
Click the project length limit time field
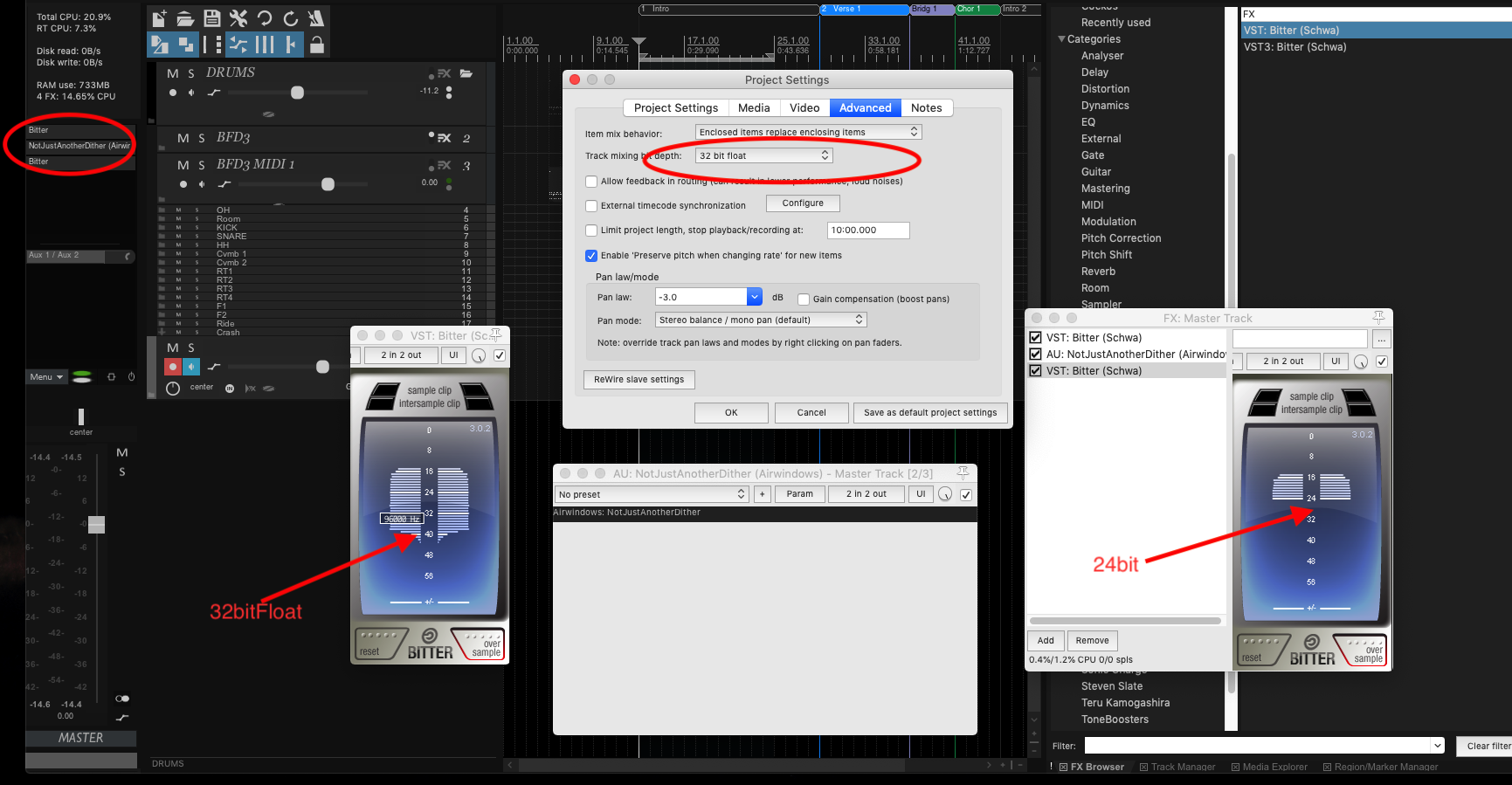[868, 231]
